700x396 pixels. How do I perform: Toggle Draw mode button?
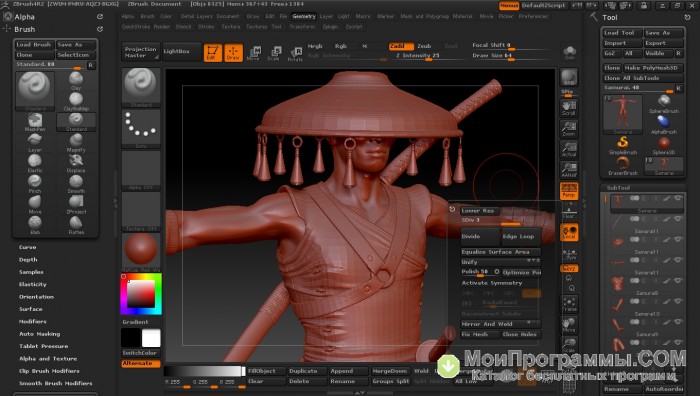233,53
